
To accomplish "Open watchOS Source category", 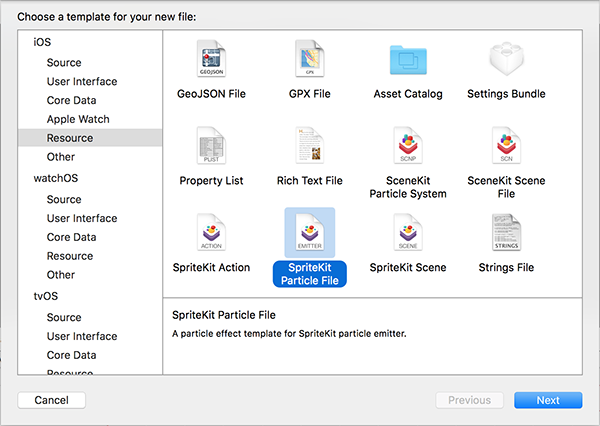I will pyautogui.click(x=64, y=199).
